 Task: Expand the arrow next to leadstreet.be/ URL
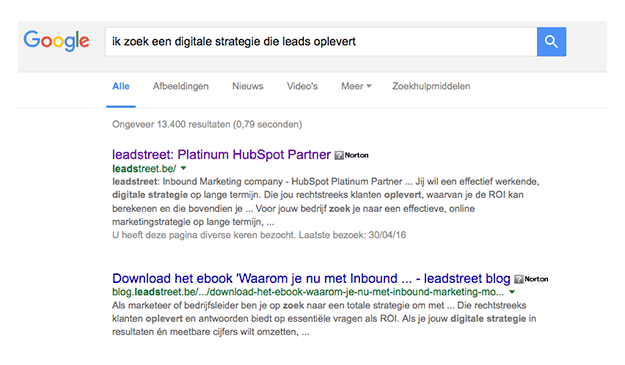coord(183,169)
